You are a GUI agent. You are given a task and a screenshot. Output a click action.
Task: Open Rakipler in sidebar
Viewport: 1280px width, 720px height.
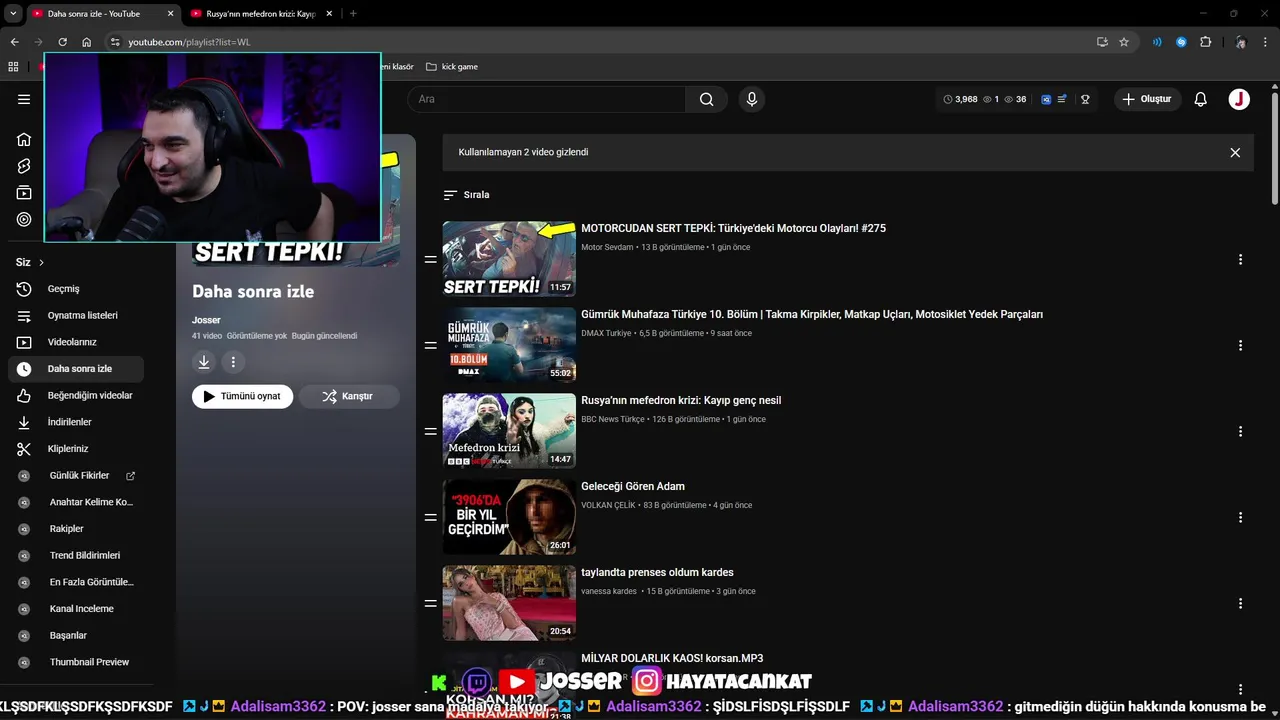[76, 529]
